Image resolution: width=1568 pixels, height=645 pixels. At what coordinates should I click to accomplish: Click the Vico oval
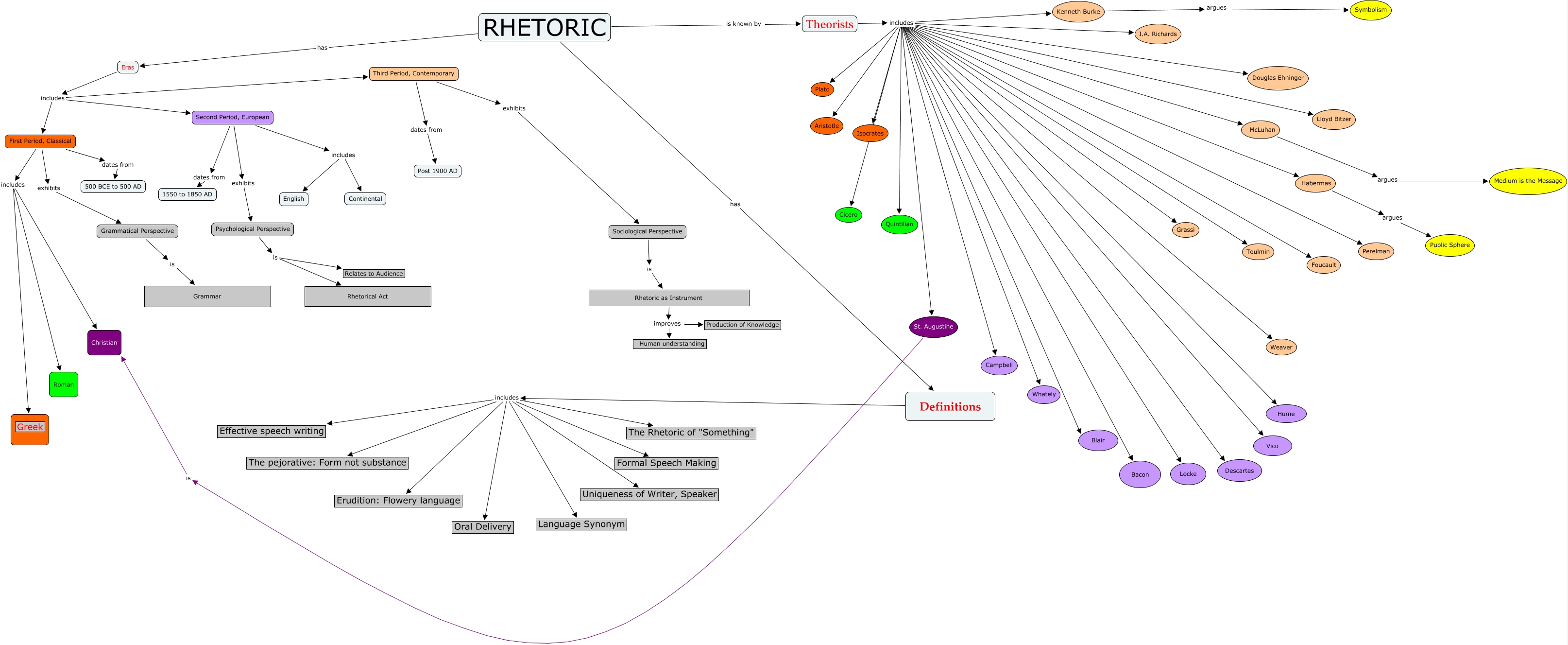click(x=1272, y=446)
